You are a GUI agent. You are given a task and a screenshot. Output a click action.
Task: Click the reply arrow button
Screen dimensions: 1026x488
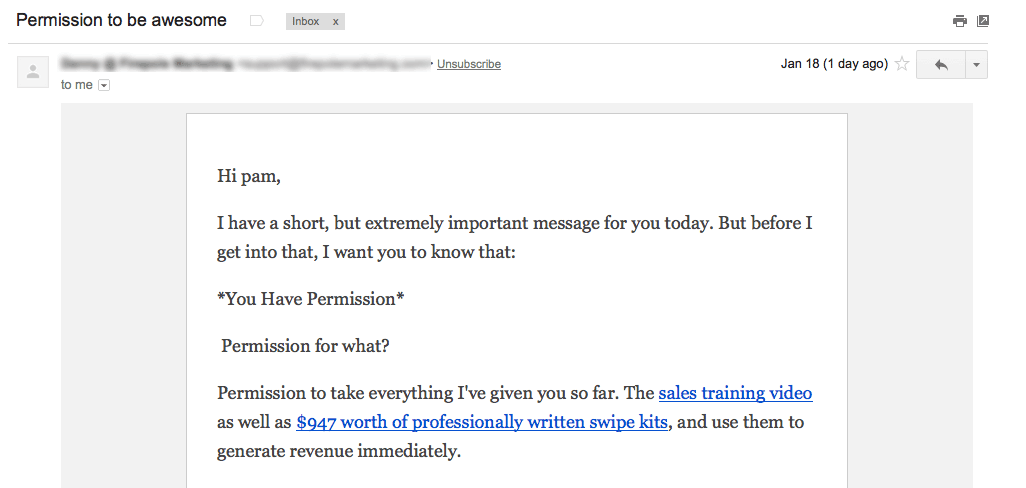941,65
